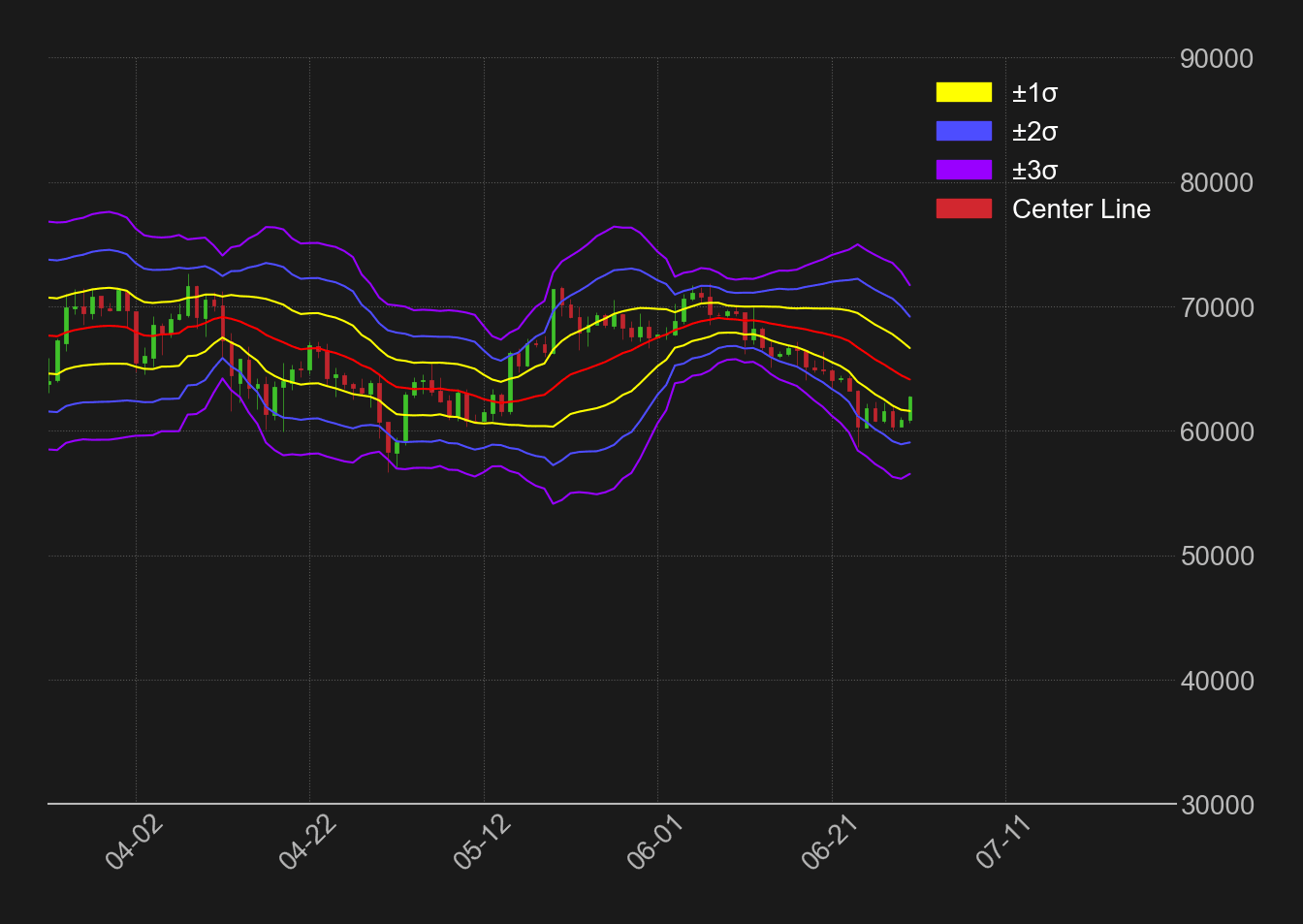Click the 80000 price axis label

coord(1216,183)
